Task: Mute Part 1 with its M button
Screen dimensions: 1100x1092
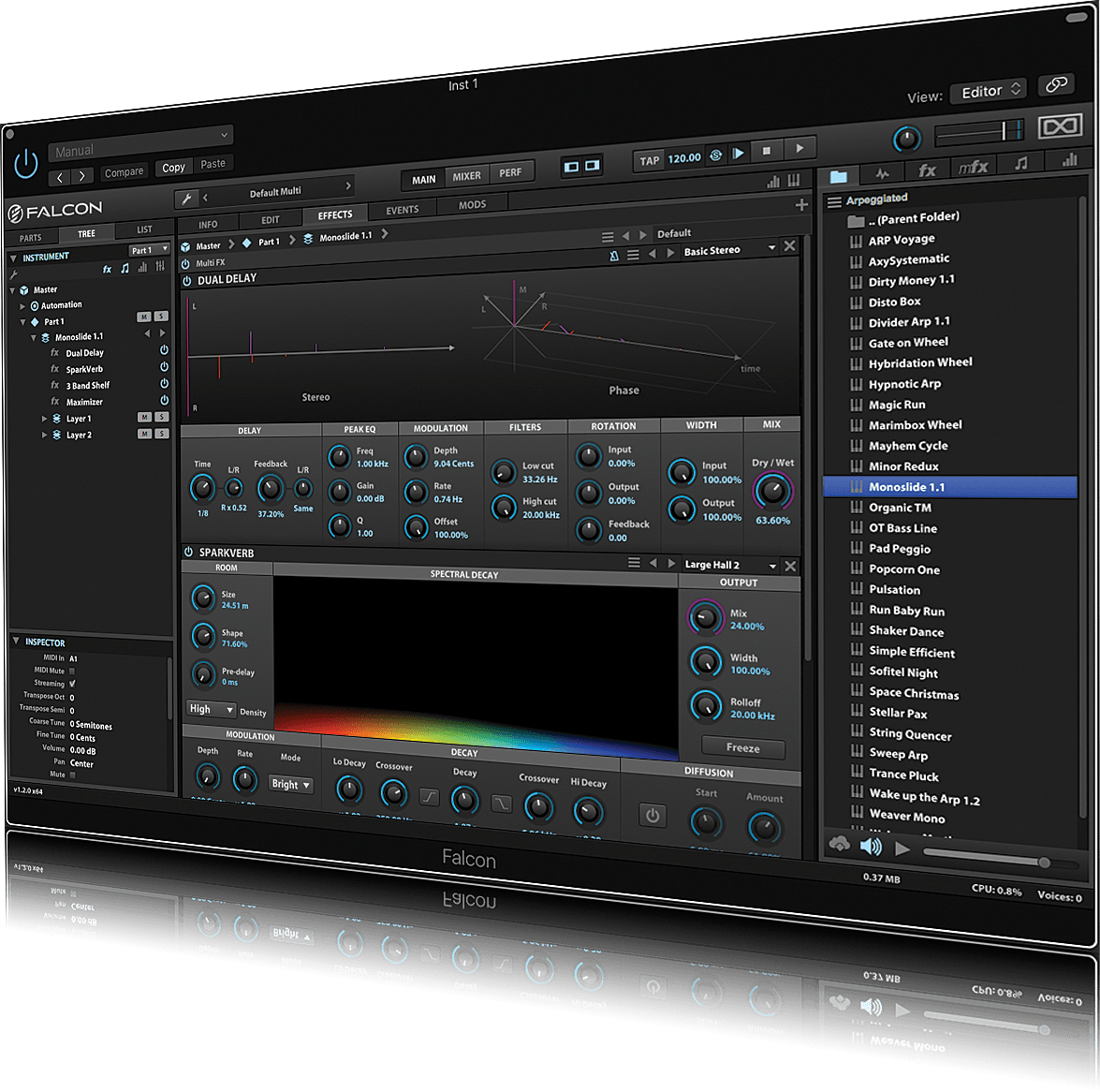Action: [144, 317]
